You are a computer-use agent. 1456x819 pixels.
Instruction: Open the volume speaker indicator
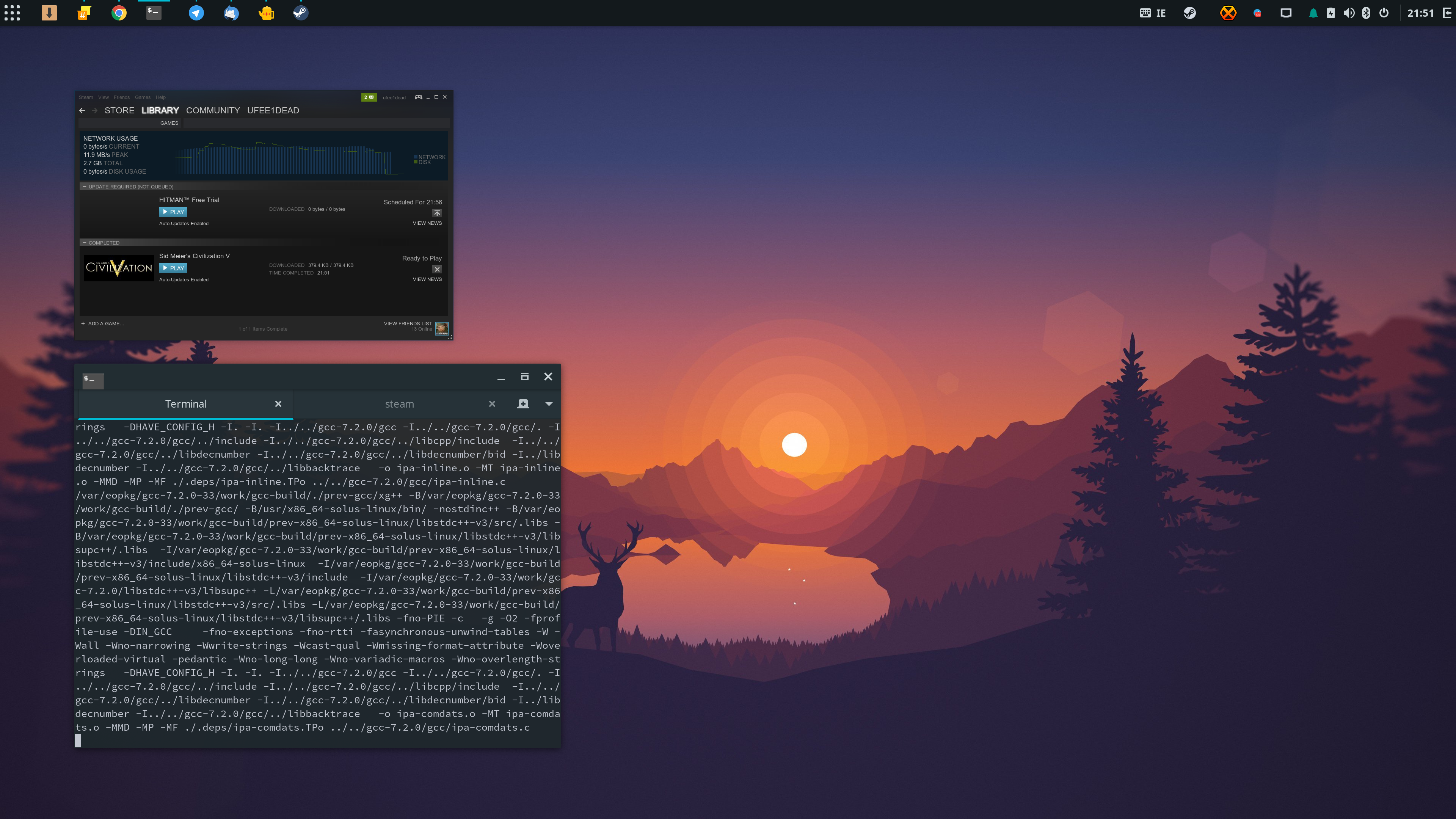click(x=1349, y=13)
